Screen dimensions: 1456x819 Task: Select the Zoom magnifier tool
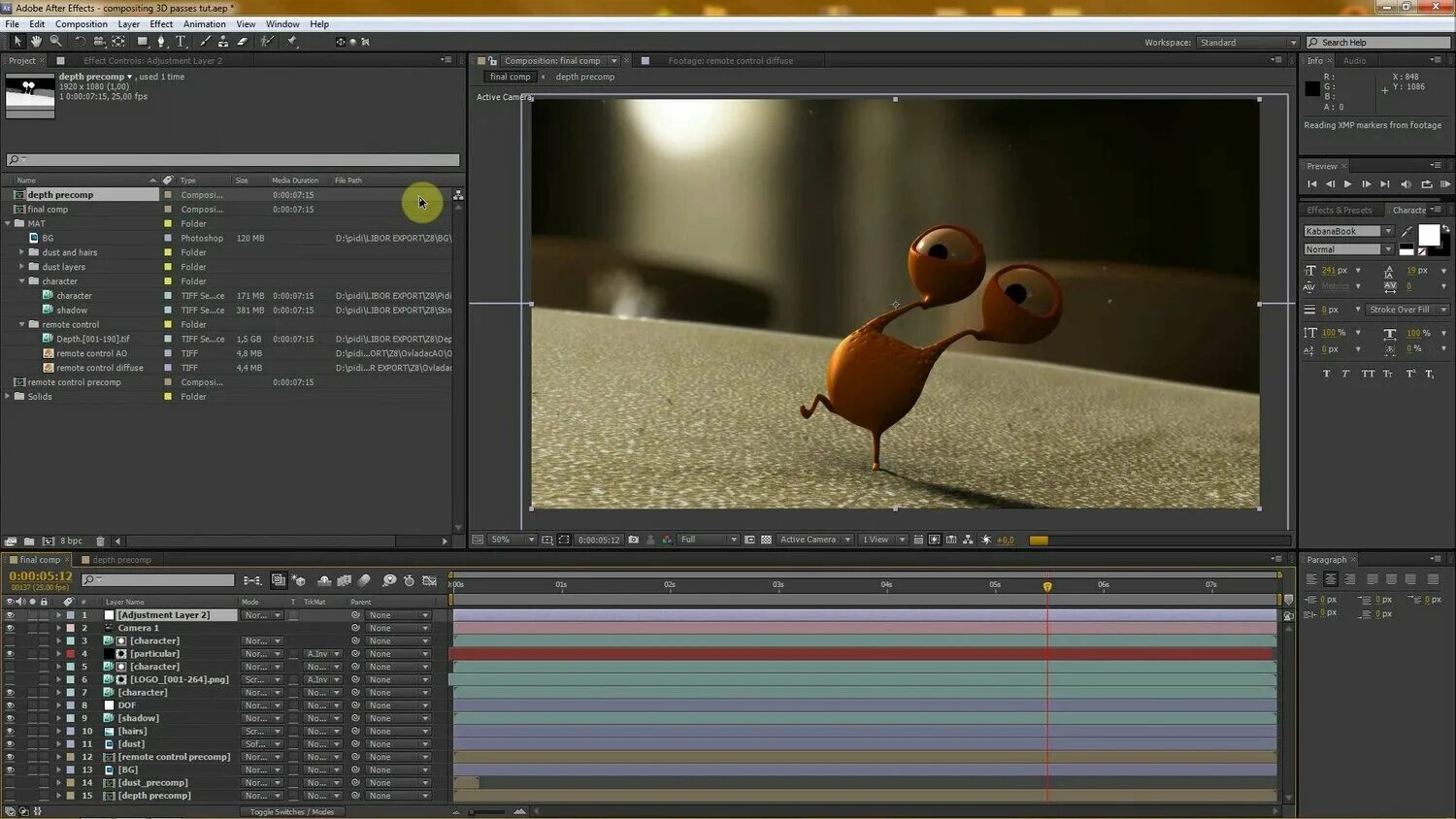(x=55, y=42)
